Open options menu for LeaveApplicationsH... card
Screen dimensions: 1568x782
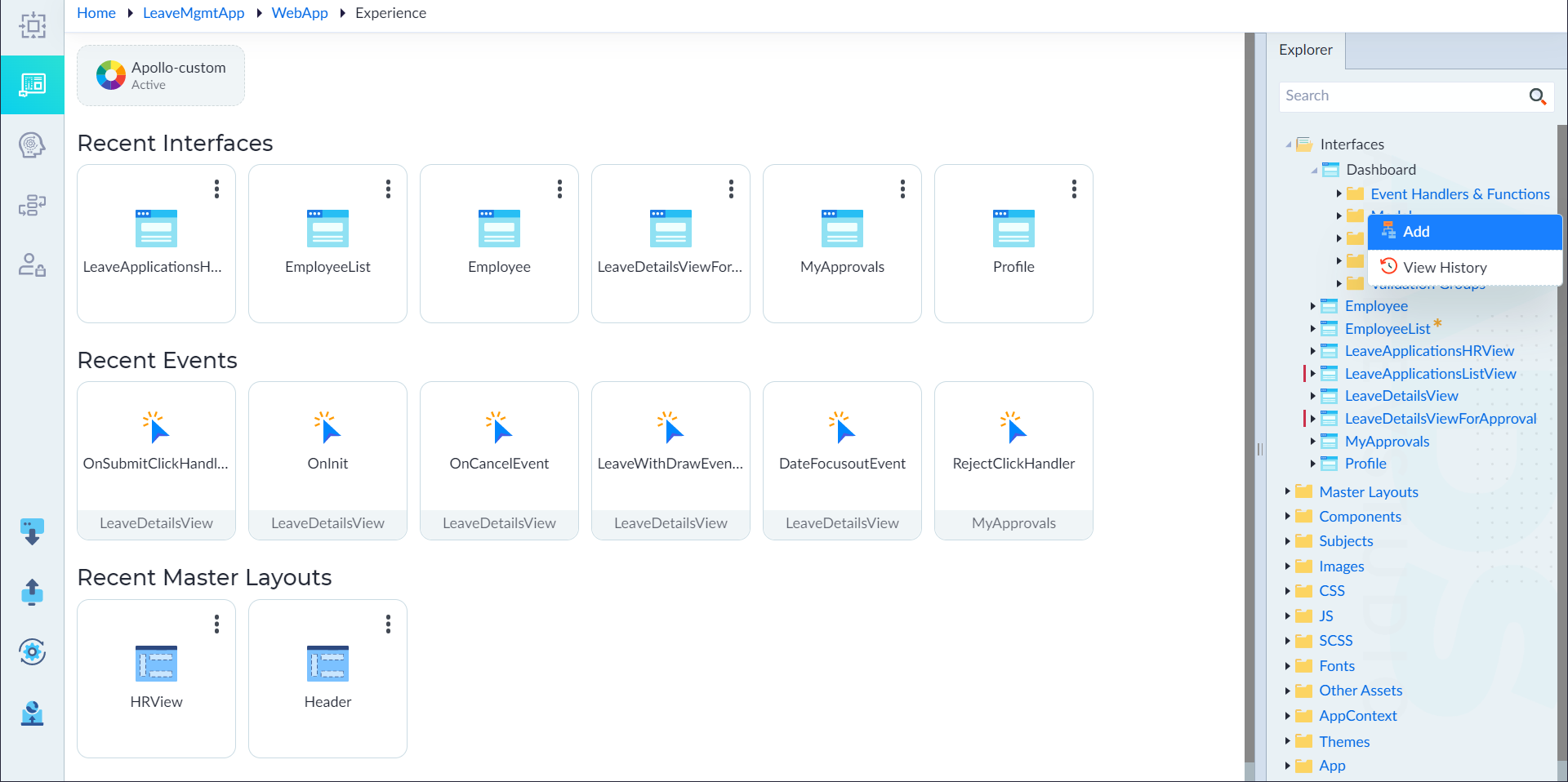tap(216, 189)
